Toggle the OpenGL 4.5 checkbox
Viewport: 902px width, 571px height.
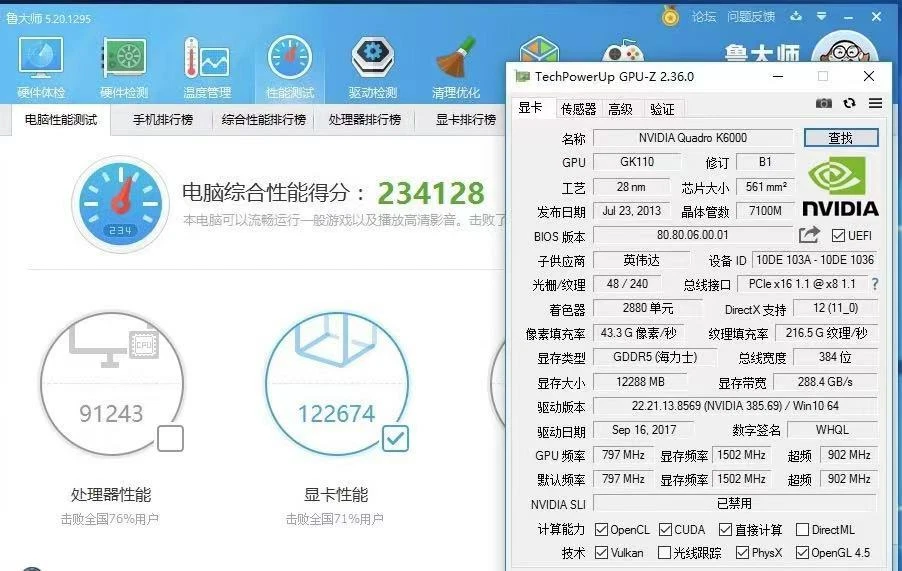tap(802, 553)
